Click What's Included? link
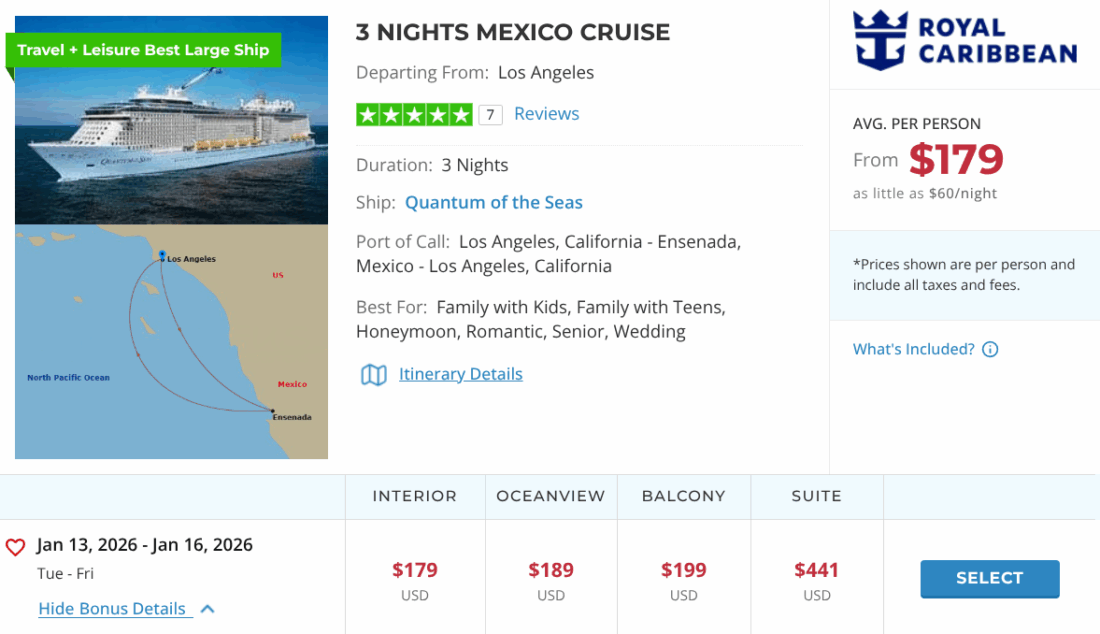1100x634 pixels. point(913,349)
